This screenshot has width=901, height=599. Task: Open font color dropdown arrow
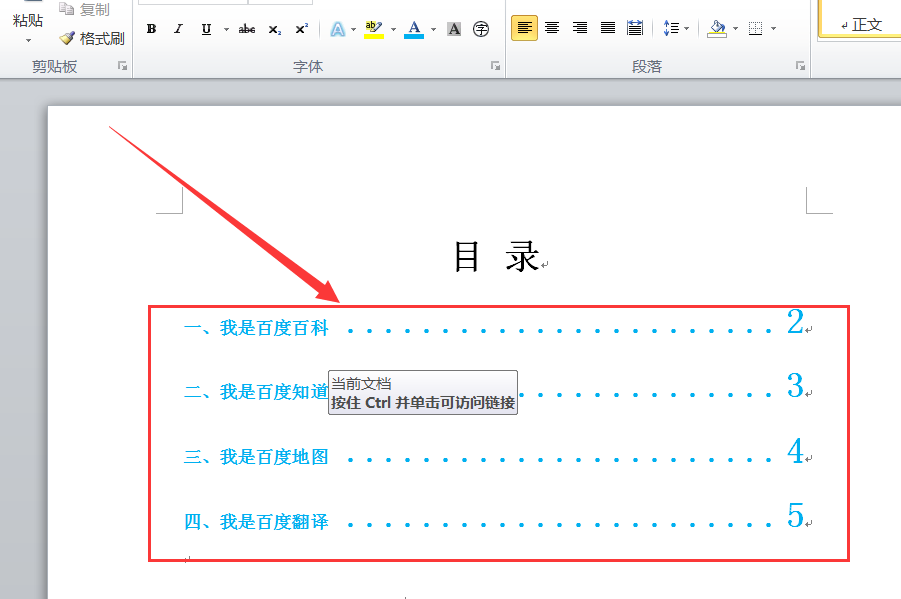coord(434,29)
